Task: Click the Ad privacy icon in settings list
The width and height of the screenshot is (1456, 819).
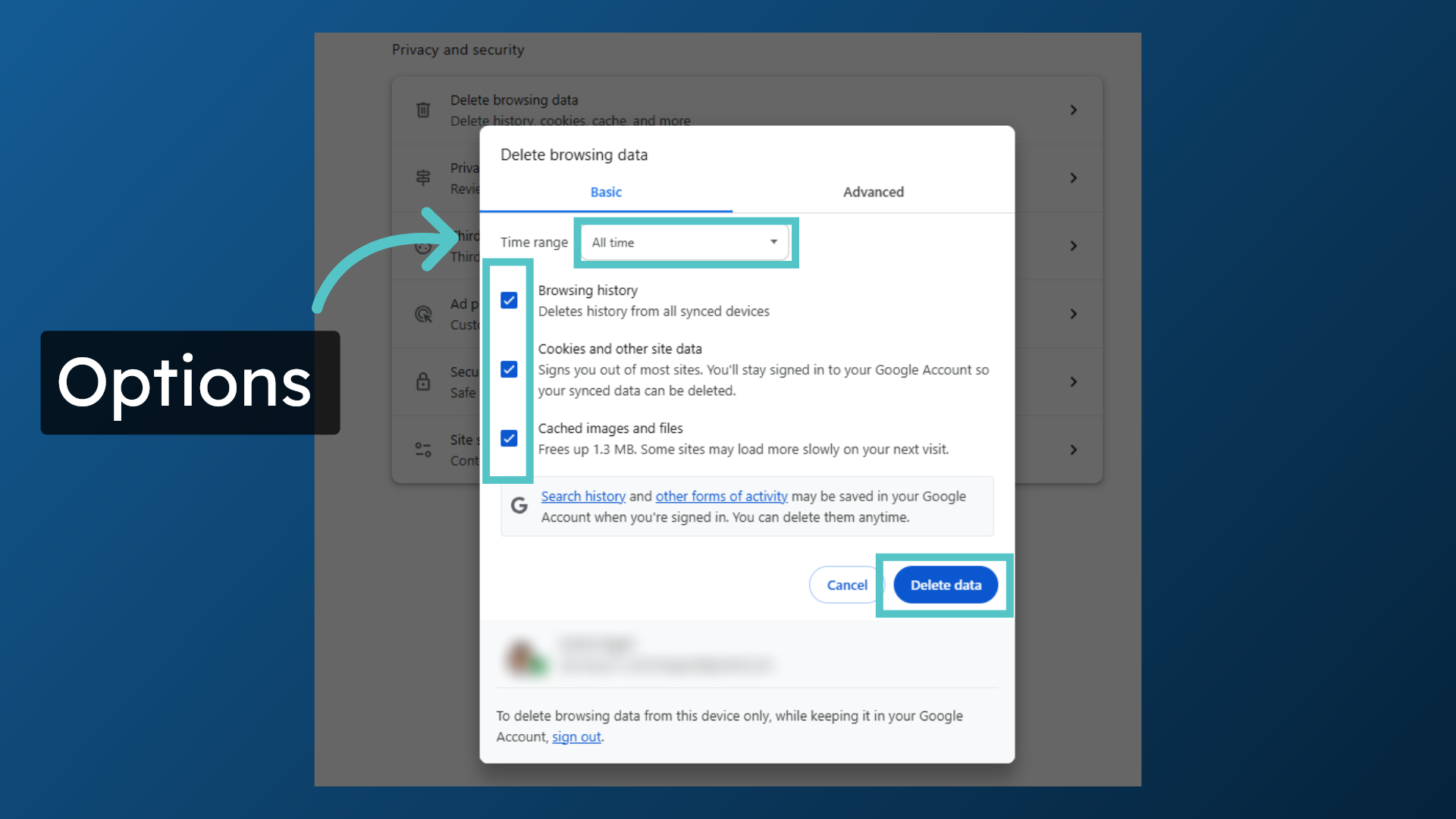Action: pos(423,314)
